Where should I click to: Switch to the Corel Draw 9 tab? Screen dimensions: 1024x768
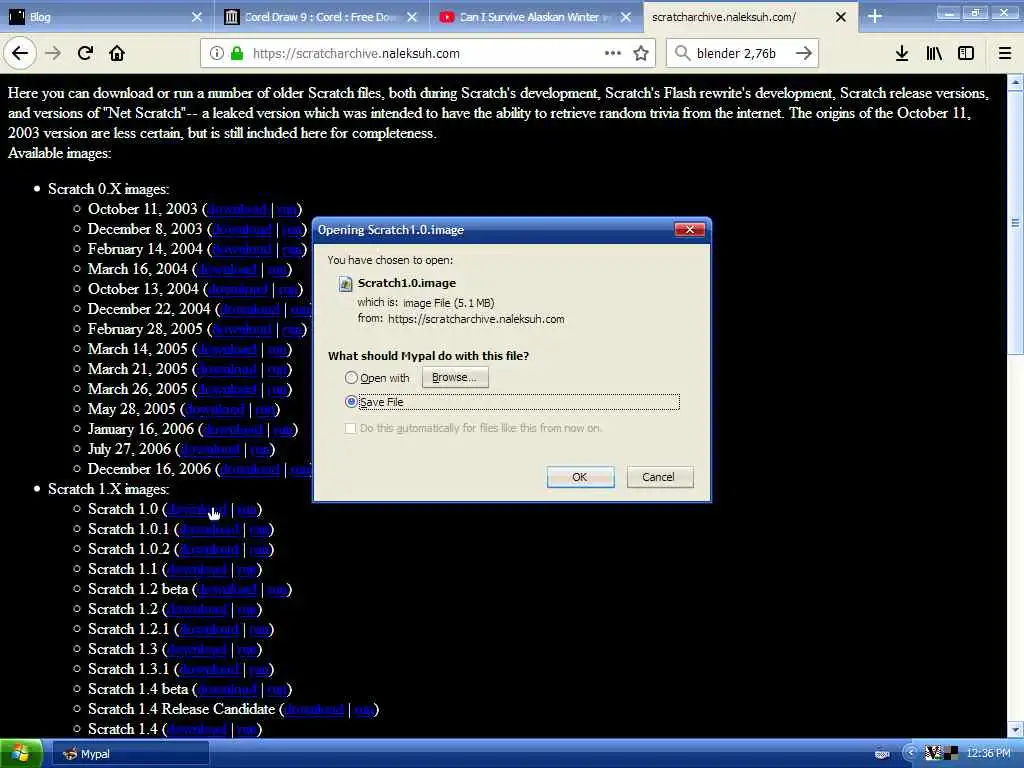pos(321,17)
